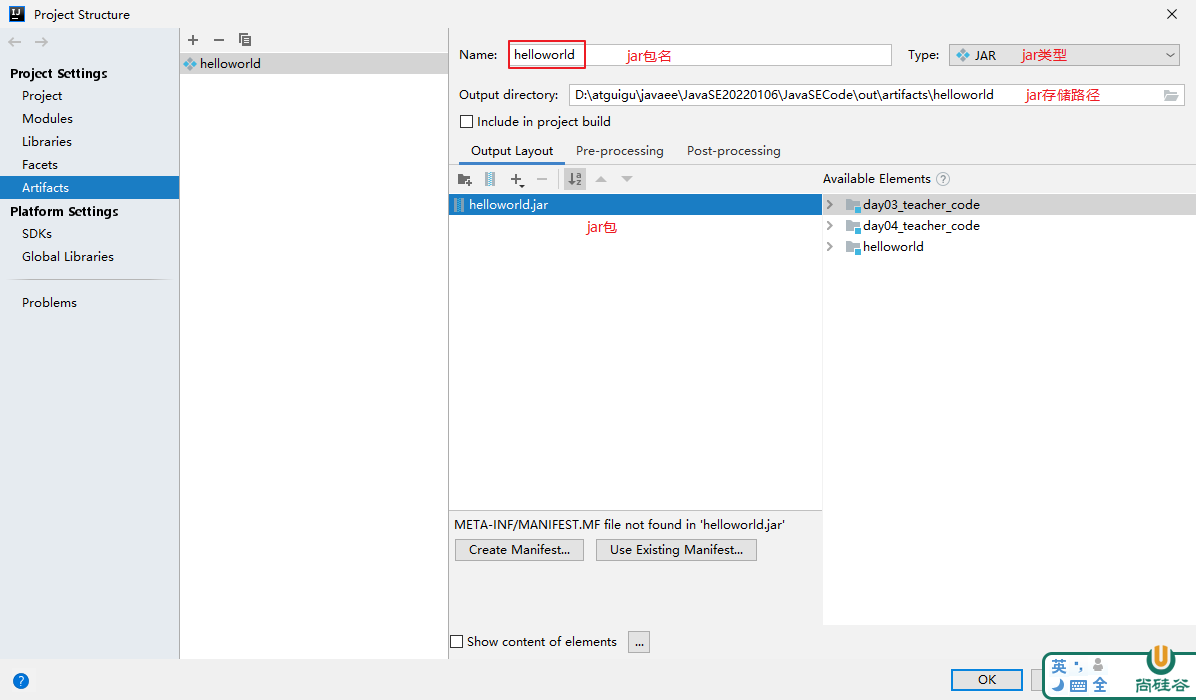Switch to the Post-processing tab

coord(733,151)
